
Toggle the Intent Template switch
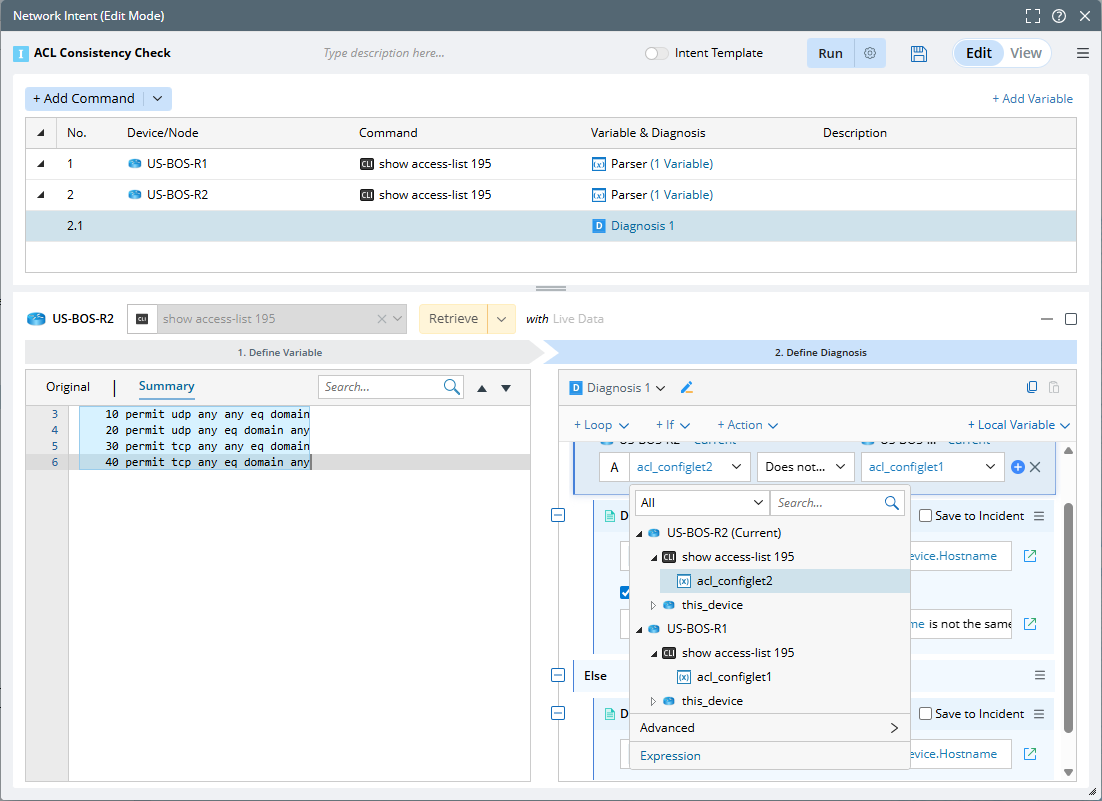coord(656,54)
